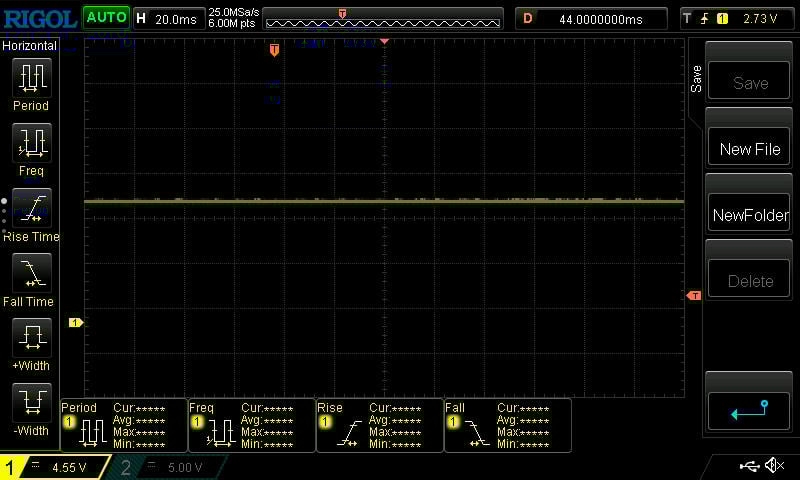Open the horizontal timebase 20.0ms field
The height and width of the screenshot is (480, 800).
(x=169, y=19)
